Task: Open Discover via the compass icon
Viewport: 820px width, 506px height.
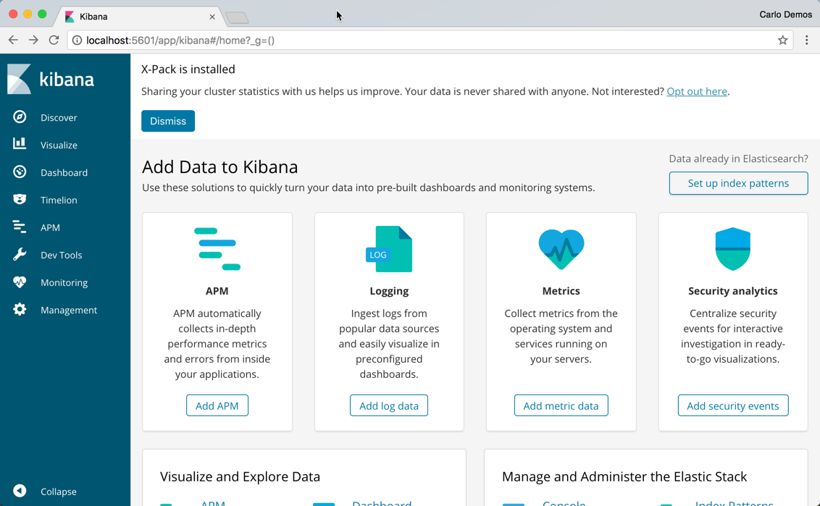Action: point(19,117)
